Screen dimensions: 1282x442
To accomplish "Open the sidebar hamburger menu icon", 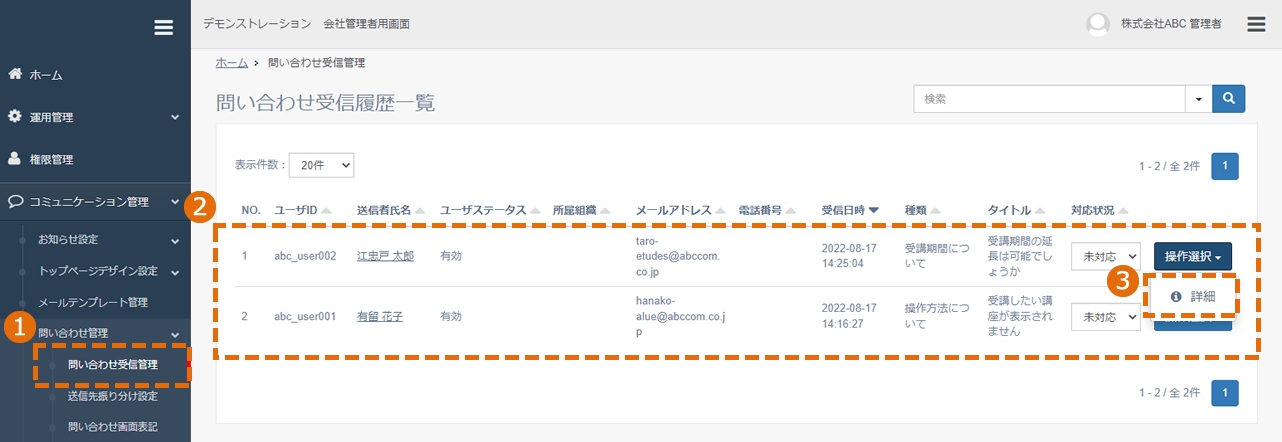I will [164, 28].
